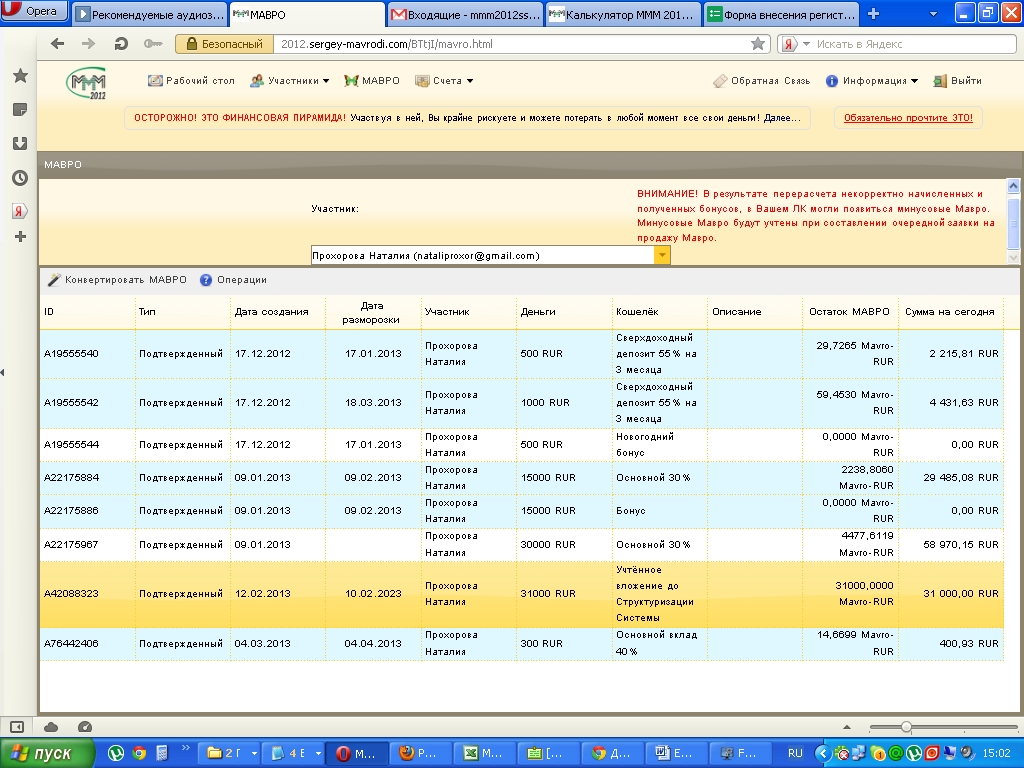
Task: Toggle the panels button in the status bar
Action: click(17, 727)
